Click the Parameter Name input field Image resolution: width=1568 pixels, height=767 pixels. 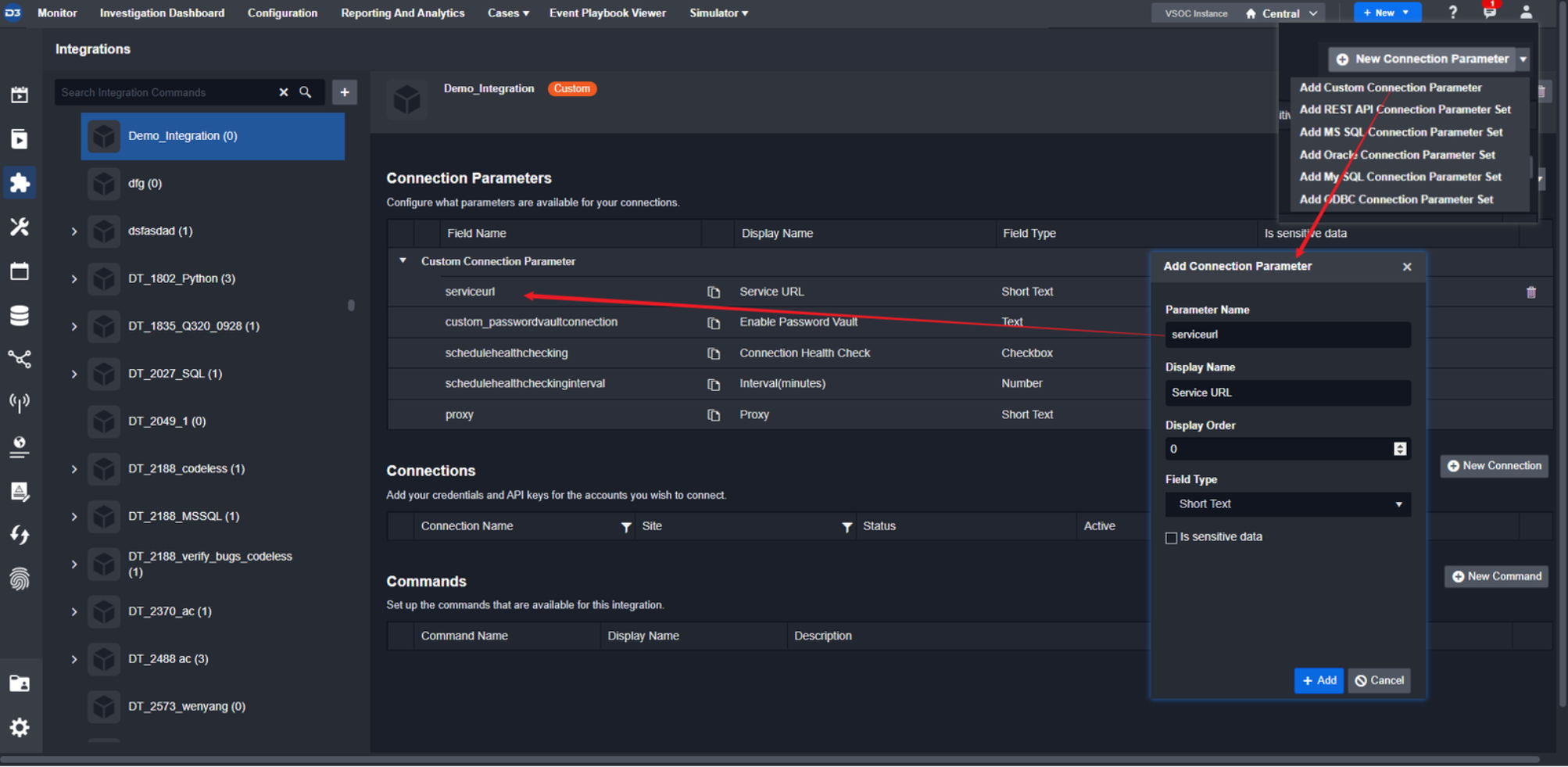1287,335
